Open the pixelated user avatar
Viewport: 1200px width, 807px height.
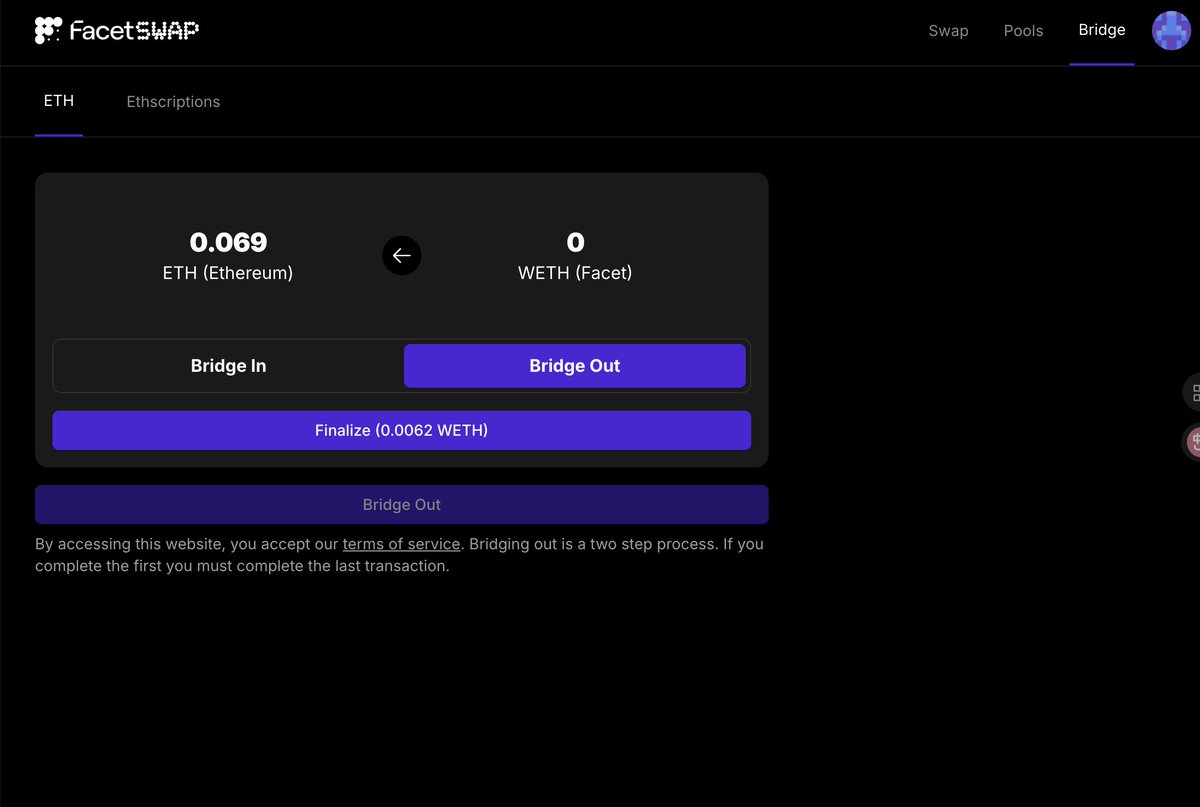pos(1171,31)
